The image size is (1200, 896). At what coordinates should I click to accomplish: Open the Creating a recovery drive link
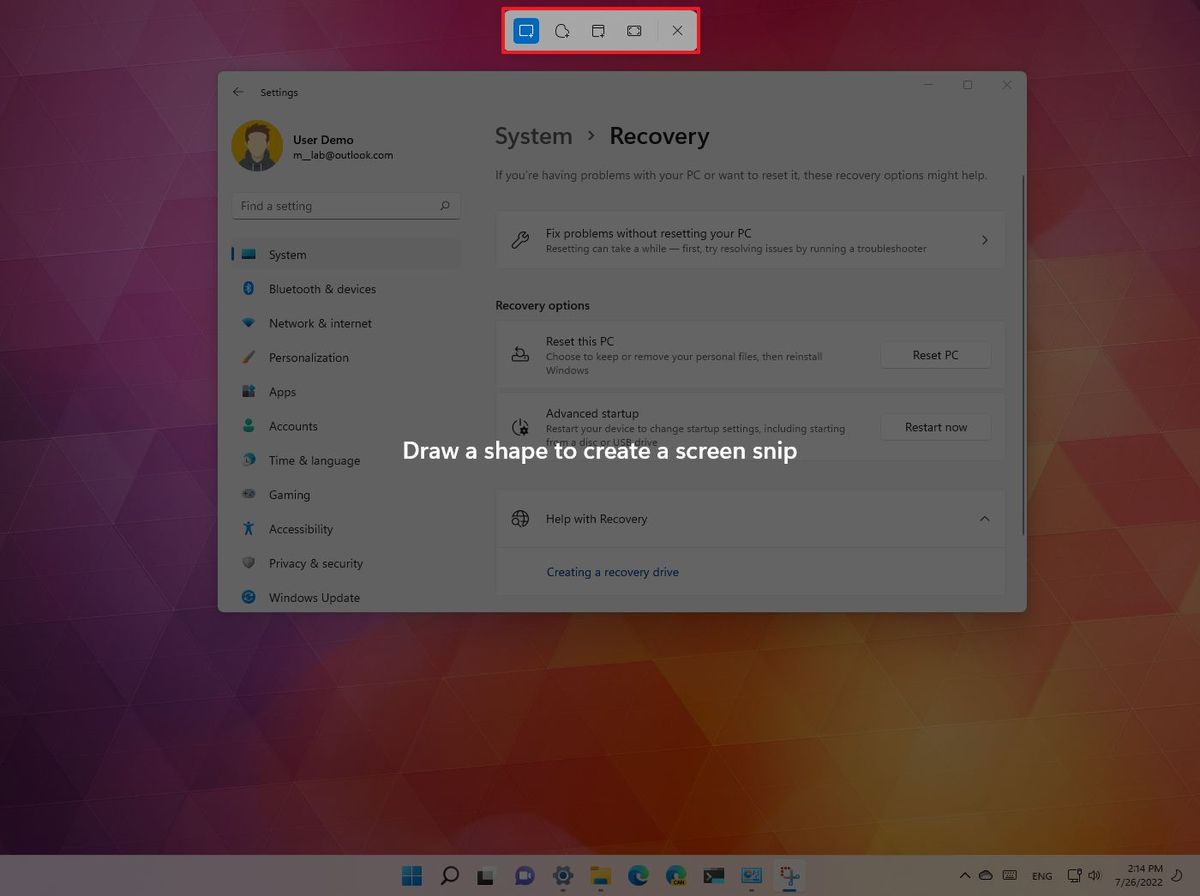(x=613, y=571)
